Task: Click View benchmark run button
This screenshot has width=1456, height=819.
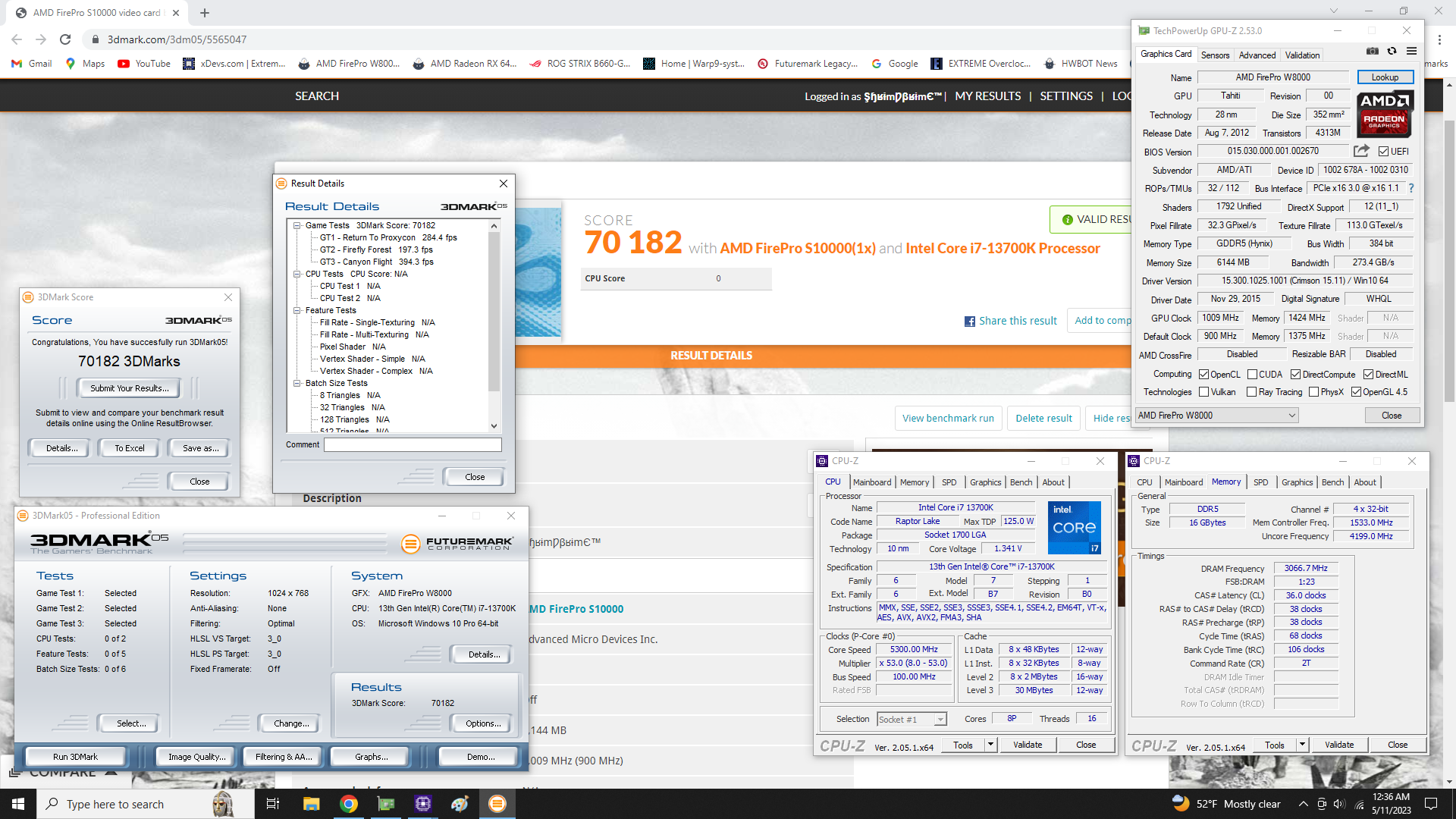Action: tap(948, 418)
